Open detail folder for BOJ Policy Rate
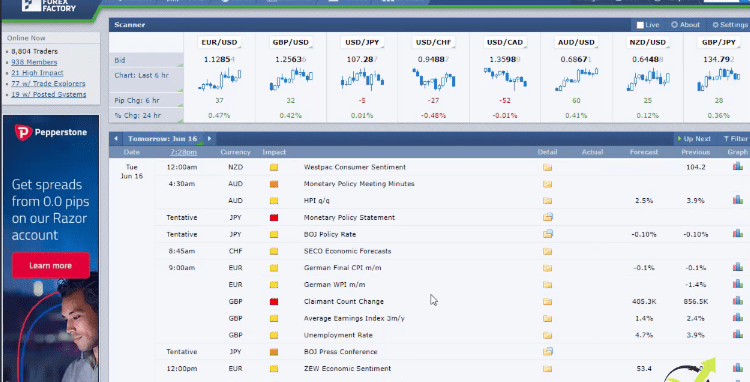 [x=548, y=234]
